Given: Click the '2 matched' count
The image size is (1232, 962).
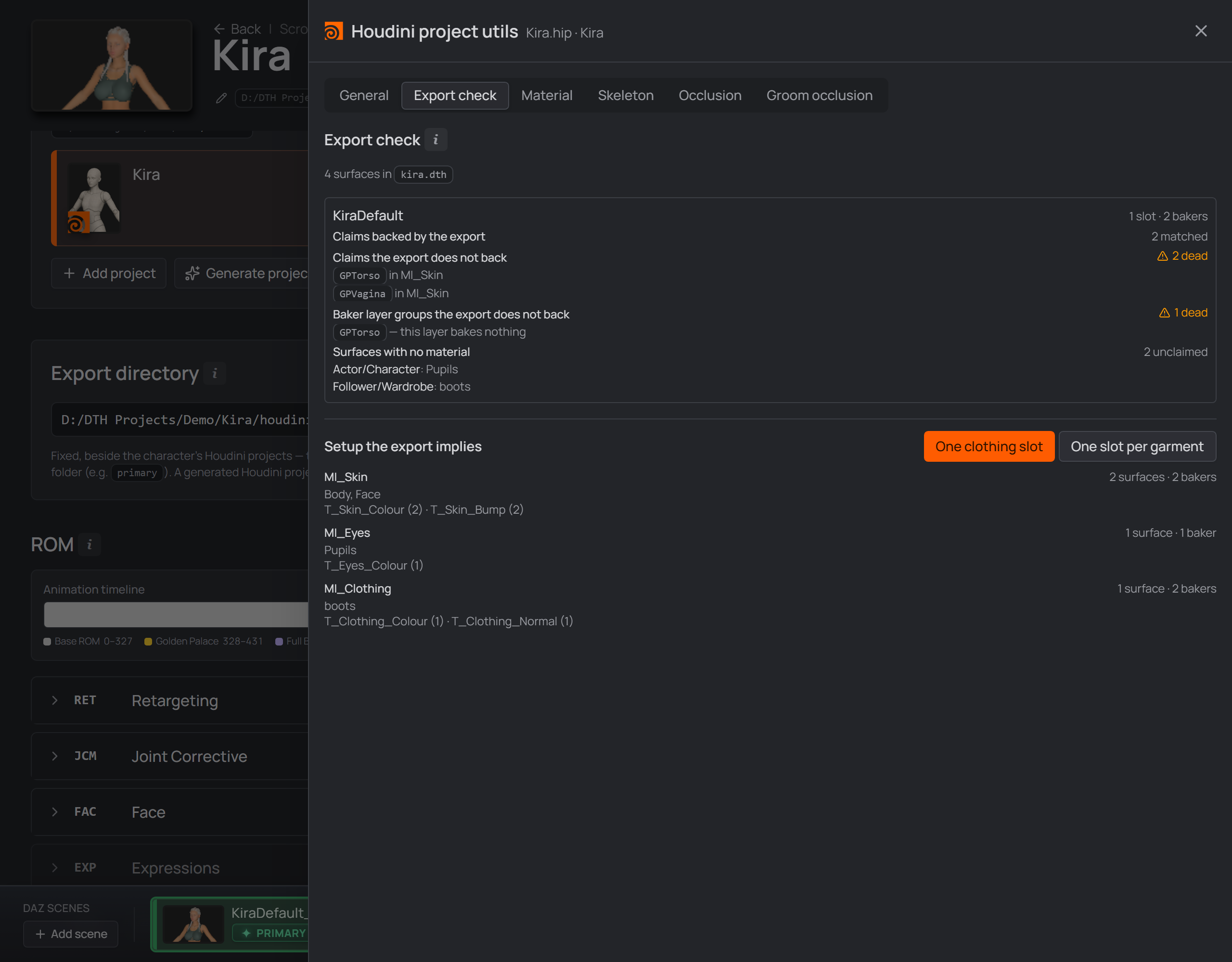Looking at the screenshot, I should (1179, 237).
